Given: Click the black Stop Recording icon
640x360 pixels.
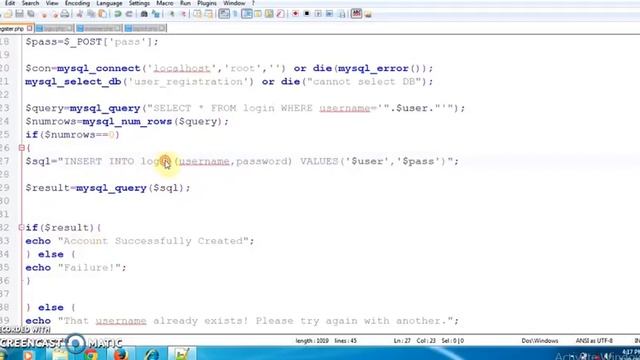Looking at the screenshot, I should [x=307, y=14].
